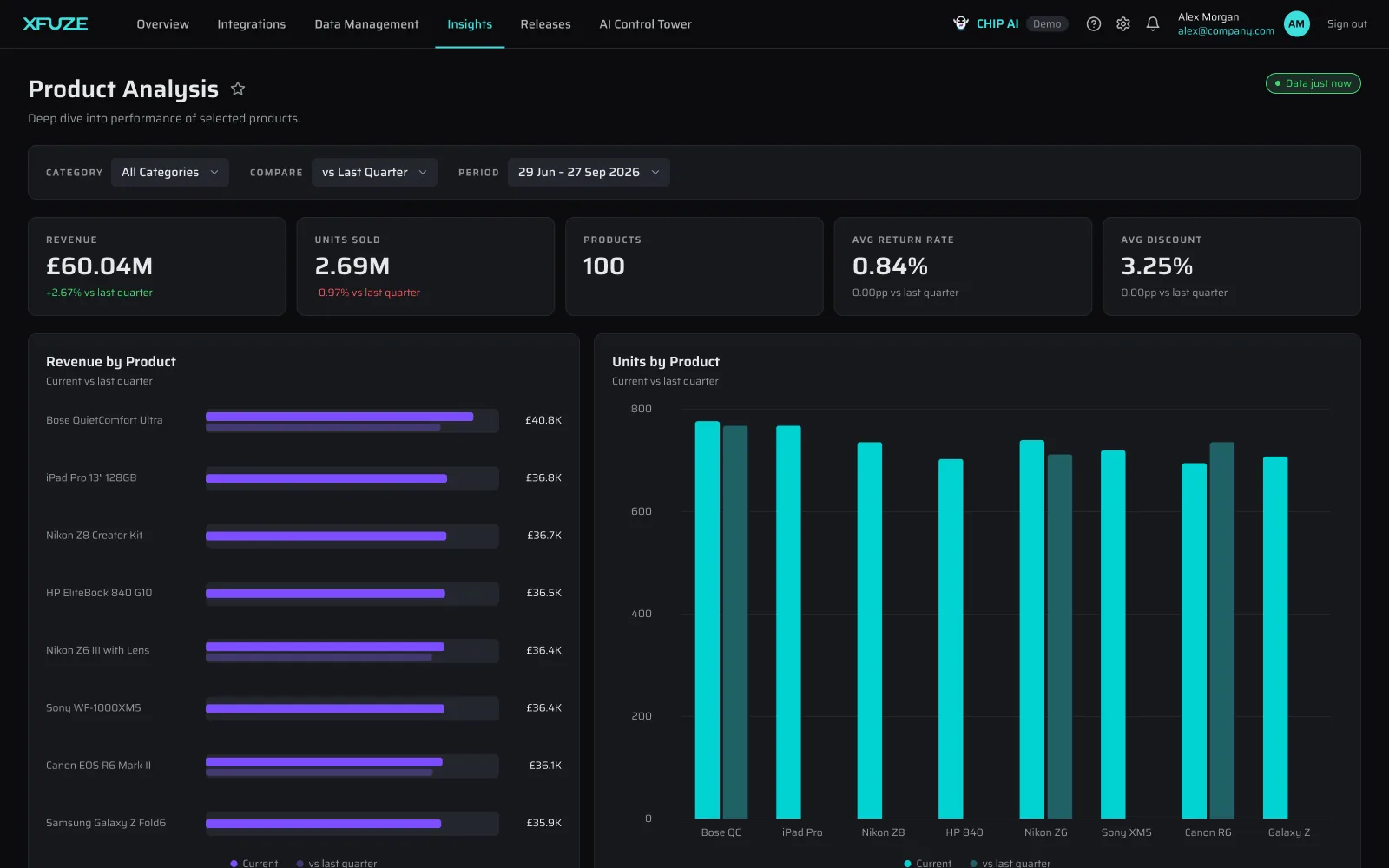
Task: Toggle vs last quarter legend in Units chart
Action: coord(1010,863)
